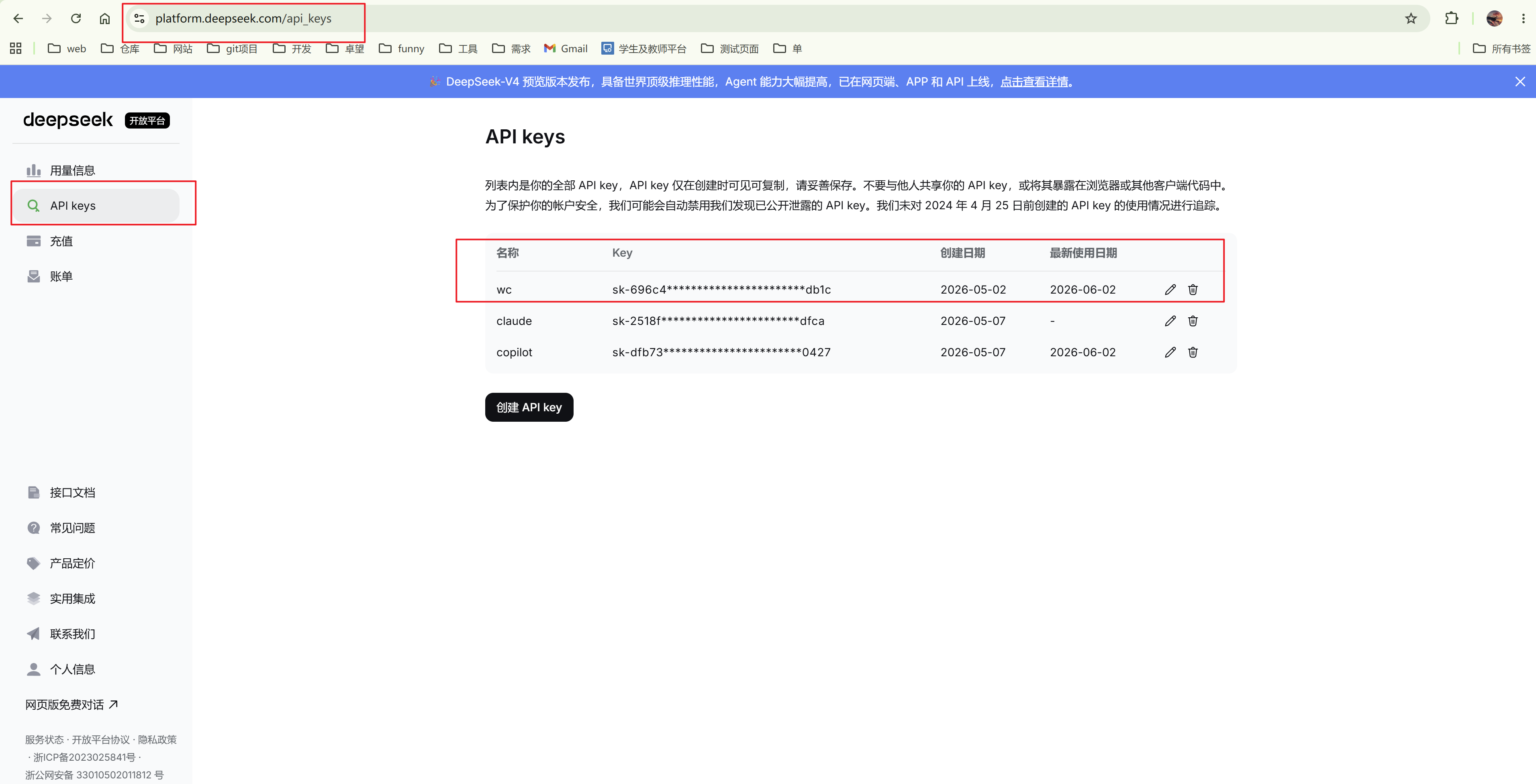Open the git项目 bookmarks folder
This screenshot has width=1536, height=784.
point(232,48)
